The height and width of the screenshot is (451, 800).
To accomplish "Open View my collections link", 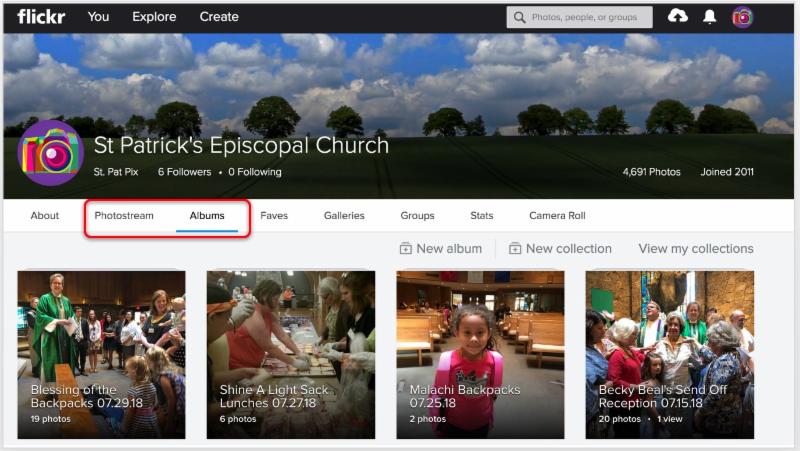I will pyautogui.click(x=696, y=248).
